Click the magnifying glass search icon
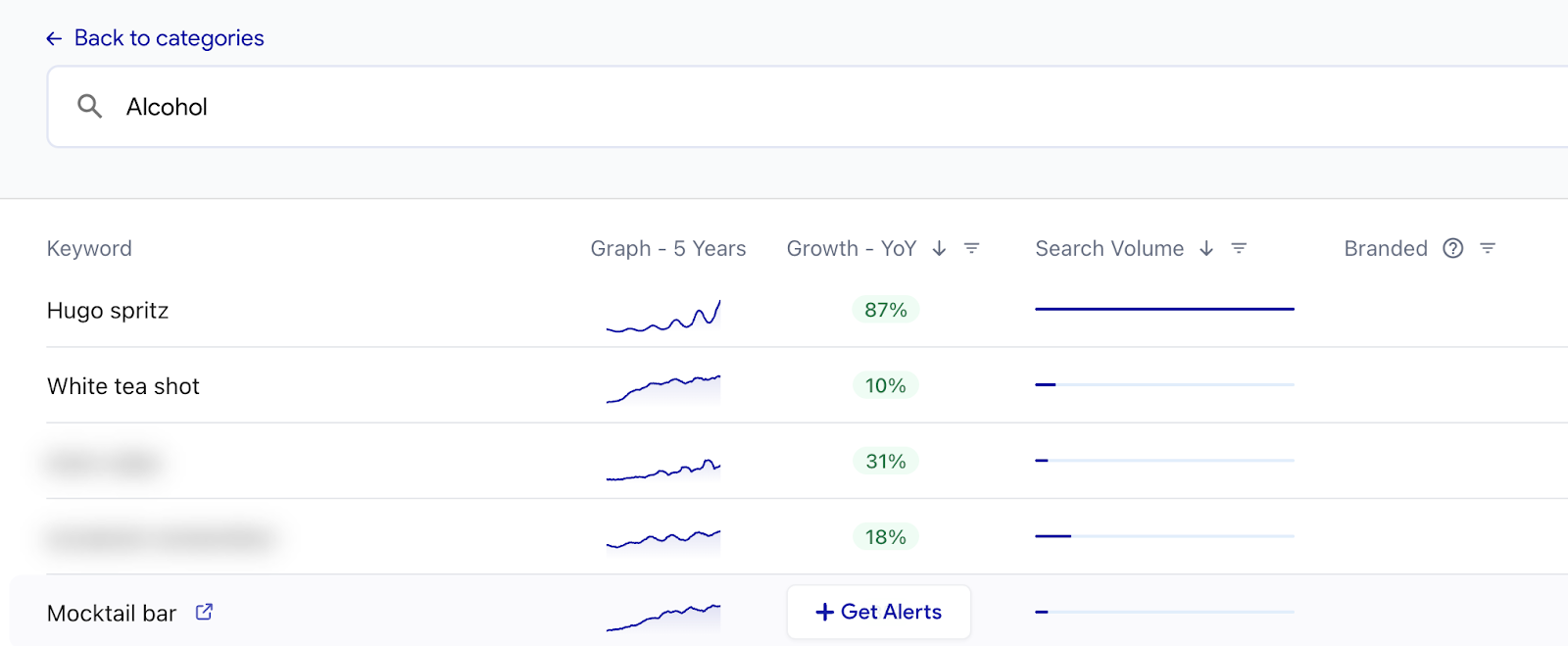This screenshot has height=646, width=1568. coord(90,106)
